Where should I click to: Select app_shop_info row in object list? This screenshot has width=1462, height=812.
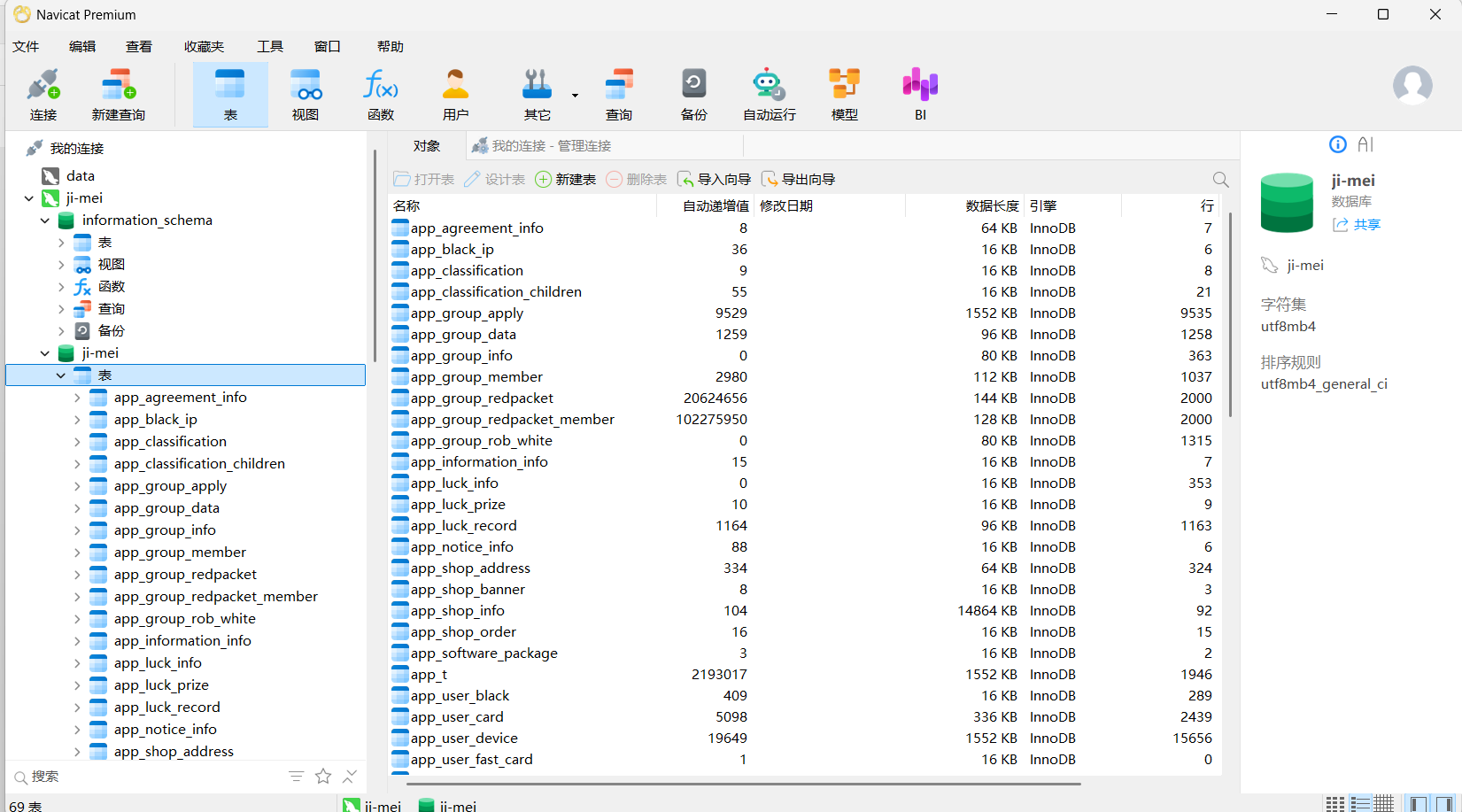click(x=804, y=611)
